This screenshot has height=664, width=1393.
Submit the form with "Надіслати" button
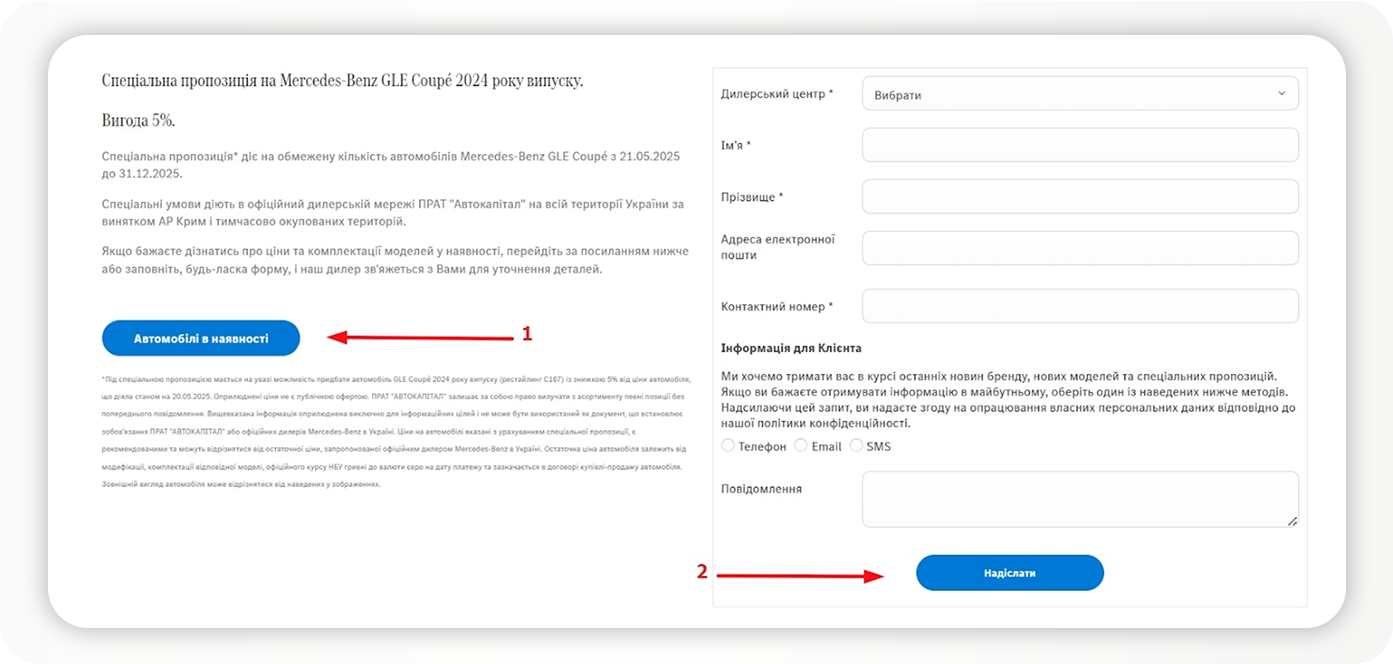(1010, 573)
